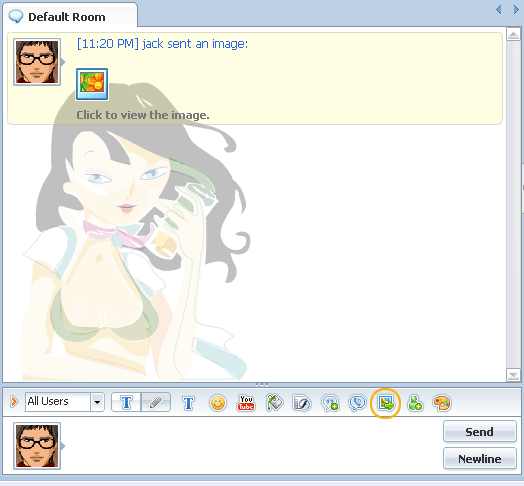The image size is (524, 486).
Task: Click the add user icon
Action: click(415, 403)
